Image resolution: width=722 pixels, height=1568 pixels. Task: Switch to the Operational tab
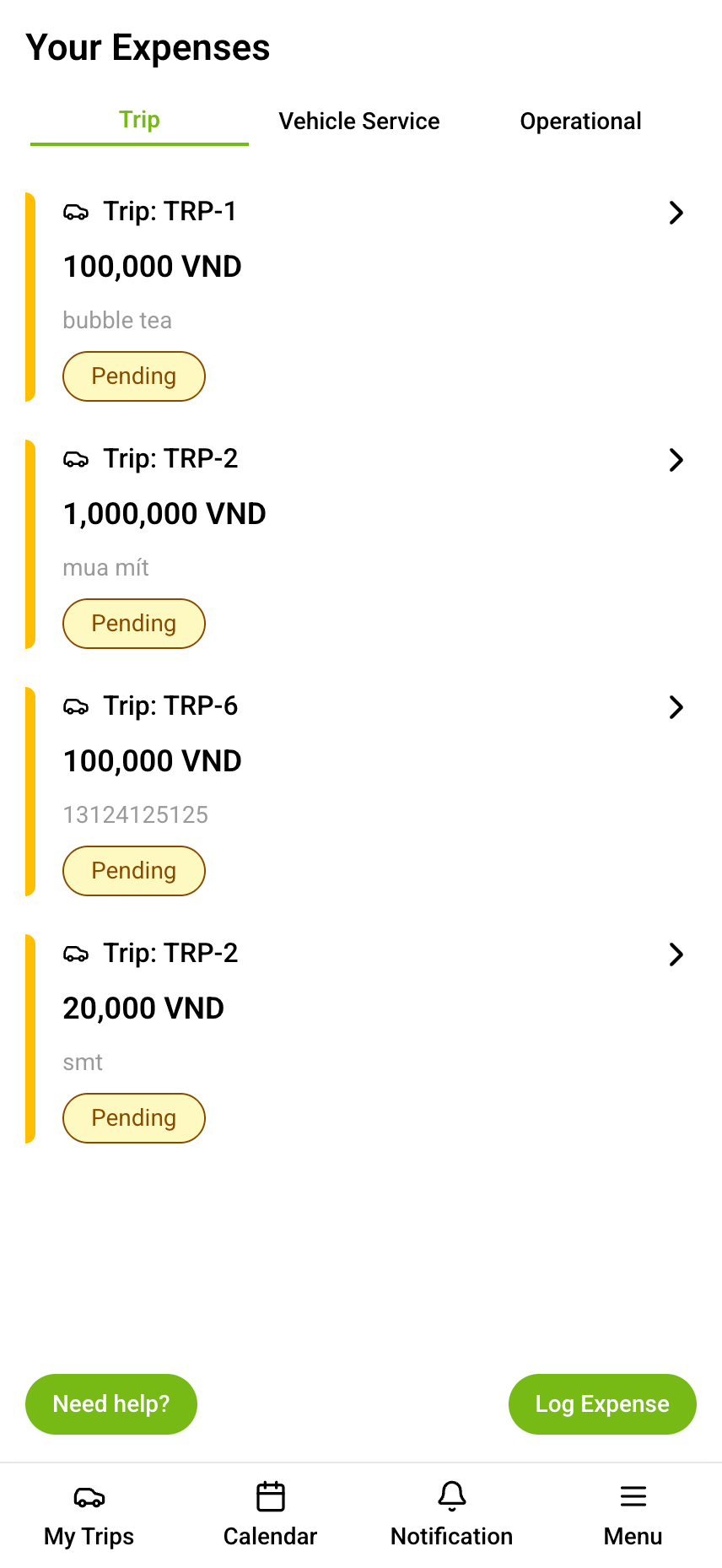point(580,122)
